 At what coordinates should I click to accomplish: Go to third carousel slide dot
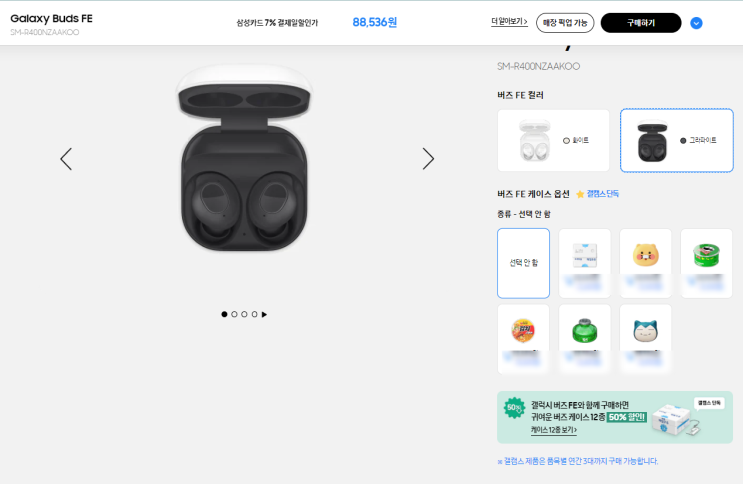click(244, 314)
